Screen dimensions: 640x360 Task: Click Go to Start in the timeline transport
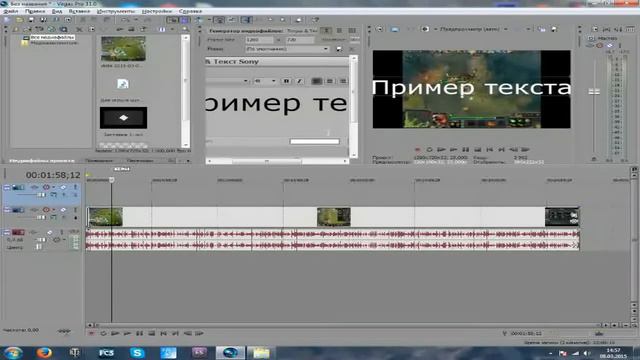[163, 333]
